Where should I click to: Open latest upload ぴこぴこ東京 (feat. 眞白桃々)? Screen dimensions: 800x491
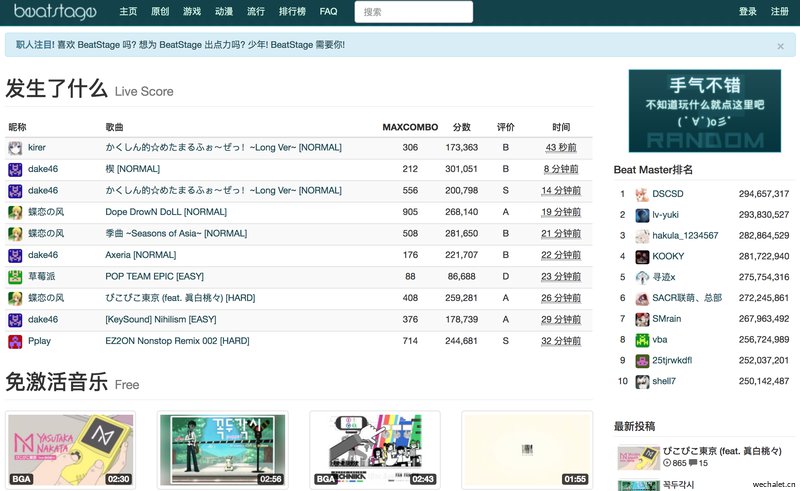[x=722, y=451]
